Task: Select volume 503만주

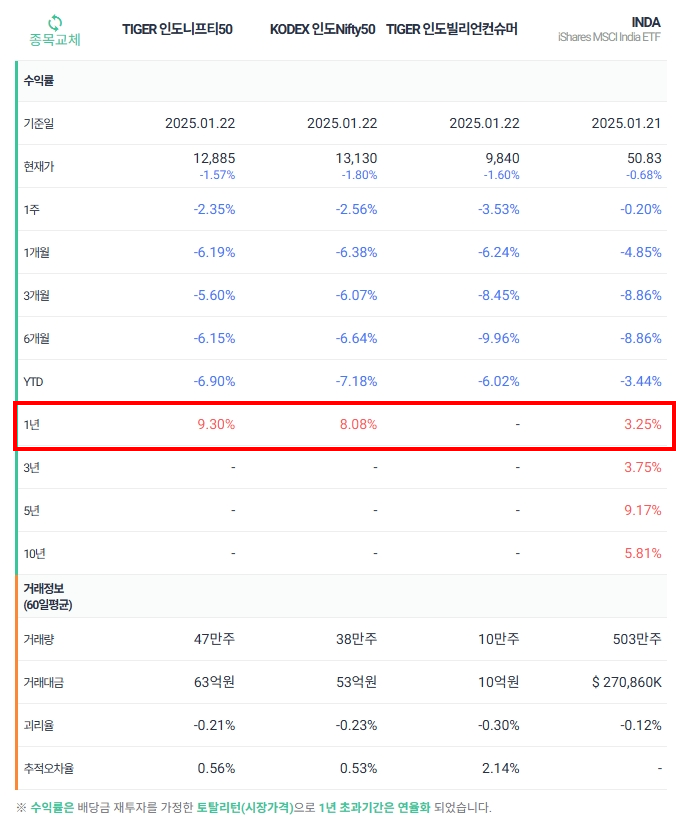Action: [x=637, y=639]
